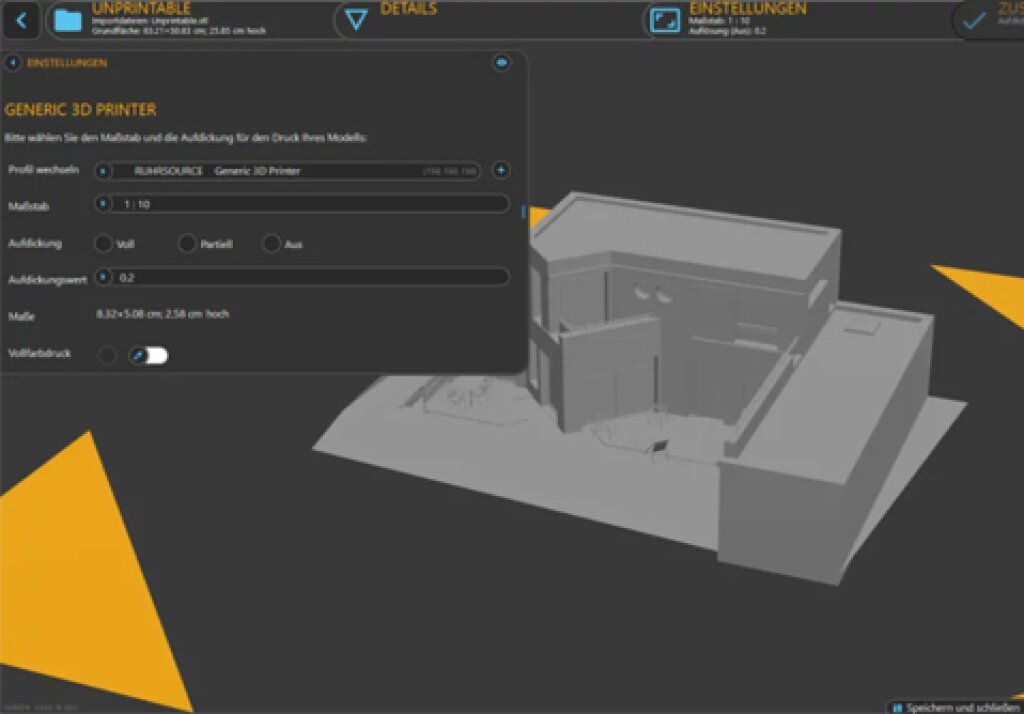Viewport: 1024px width, 714px height.
Task: Select Aufdickung Partiell radio option
Action: click(187, 244)
